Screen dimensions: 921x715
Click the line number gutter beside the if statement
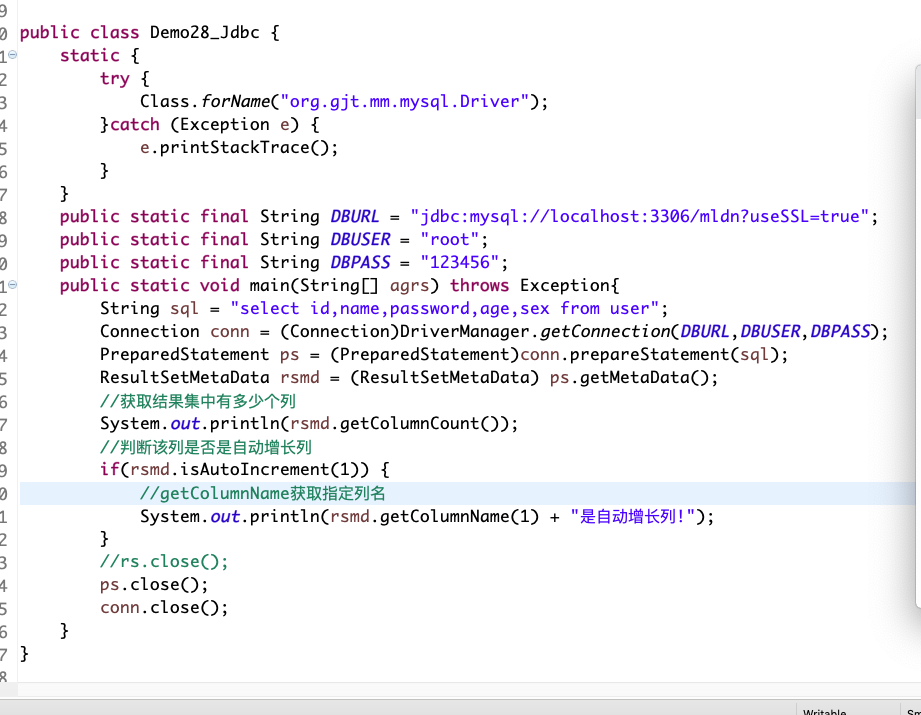pyautogui.click(x=8, y=469)
